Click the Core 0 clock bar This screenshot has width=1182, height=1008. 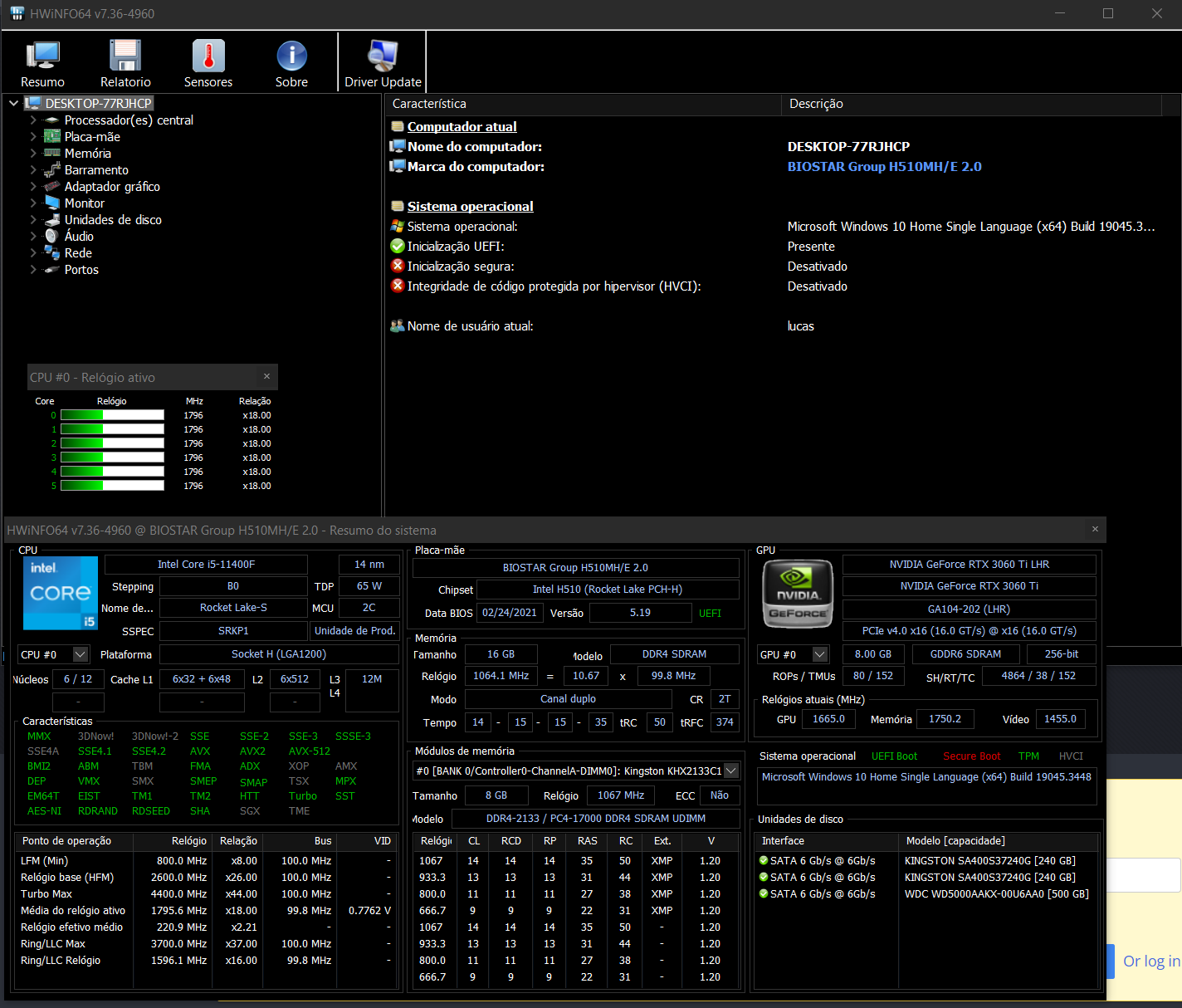112,415
